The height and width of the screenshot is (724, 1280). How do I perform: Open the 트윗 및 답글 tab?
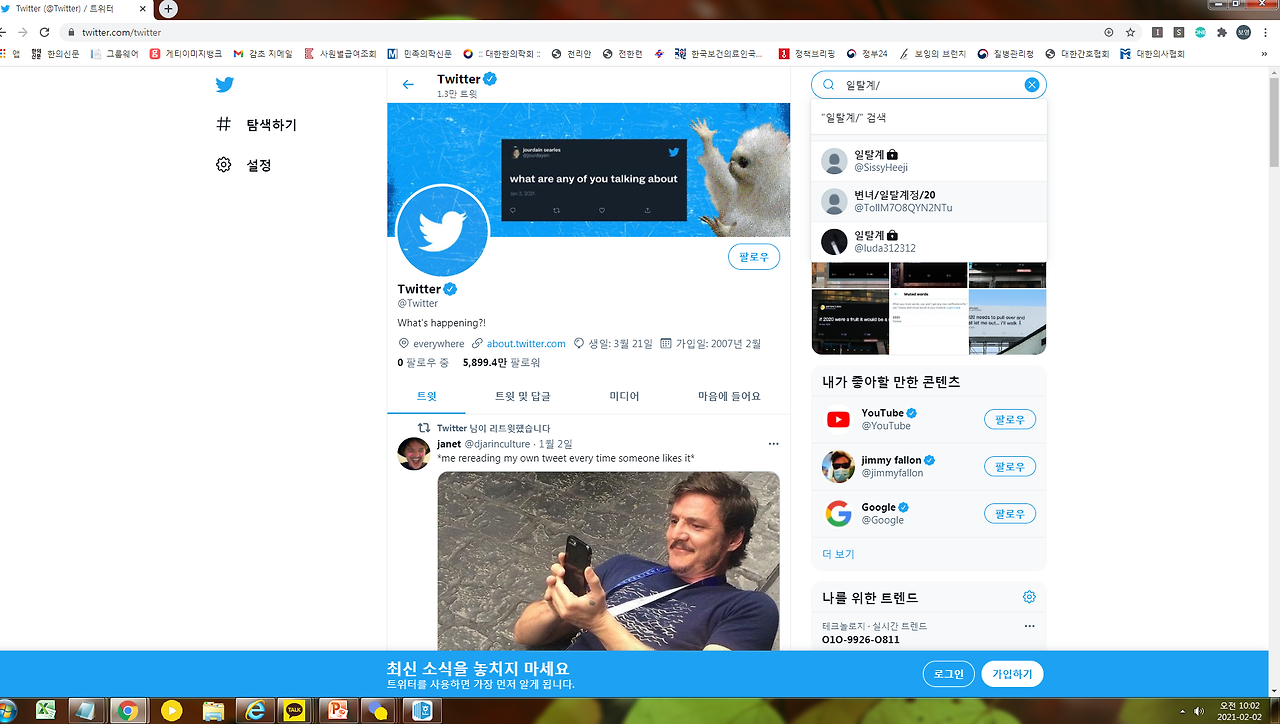(x=525, y=396)
